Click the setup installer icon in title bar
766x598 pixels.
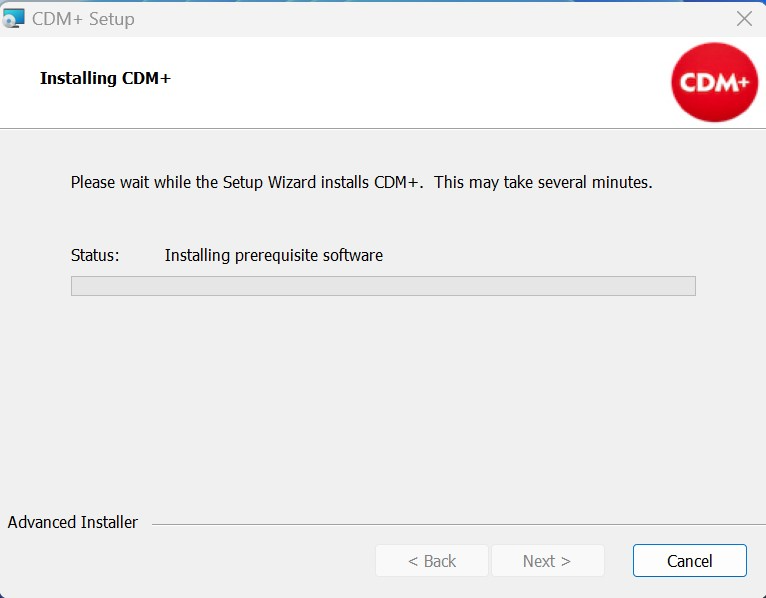[14, 18]
